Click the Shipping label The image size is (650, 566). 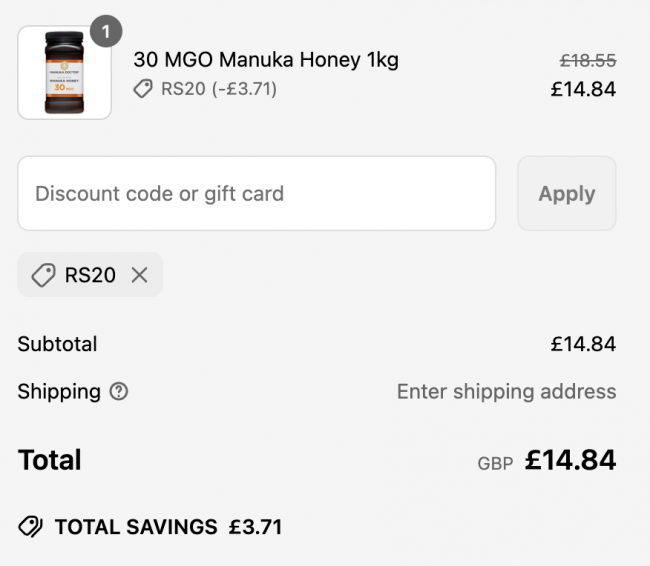(x=59, y=392)
